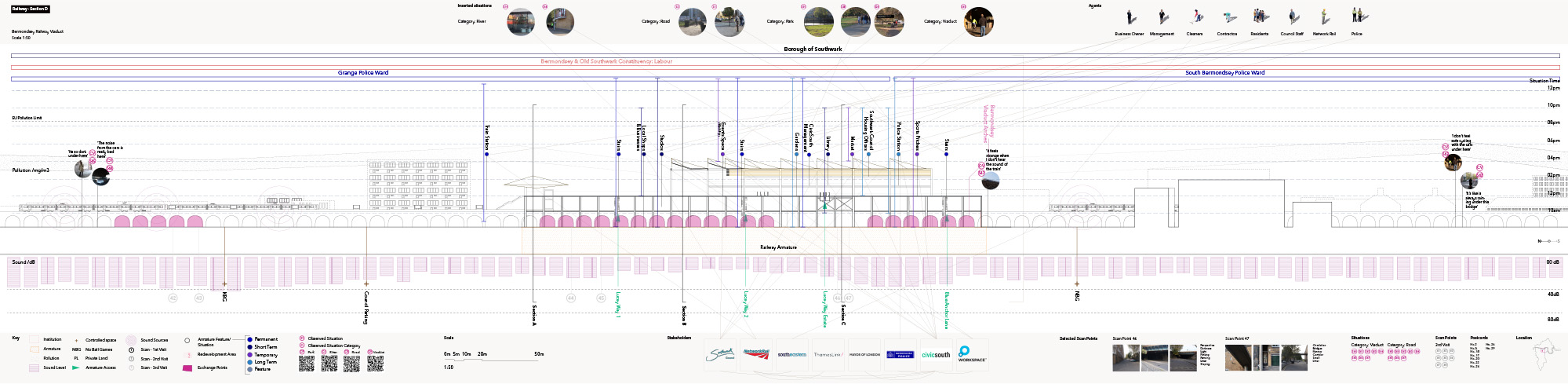
Task: Click the Train Station vertical marker label
Action: pyautogui.click(x=487, y=137)
